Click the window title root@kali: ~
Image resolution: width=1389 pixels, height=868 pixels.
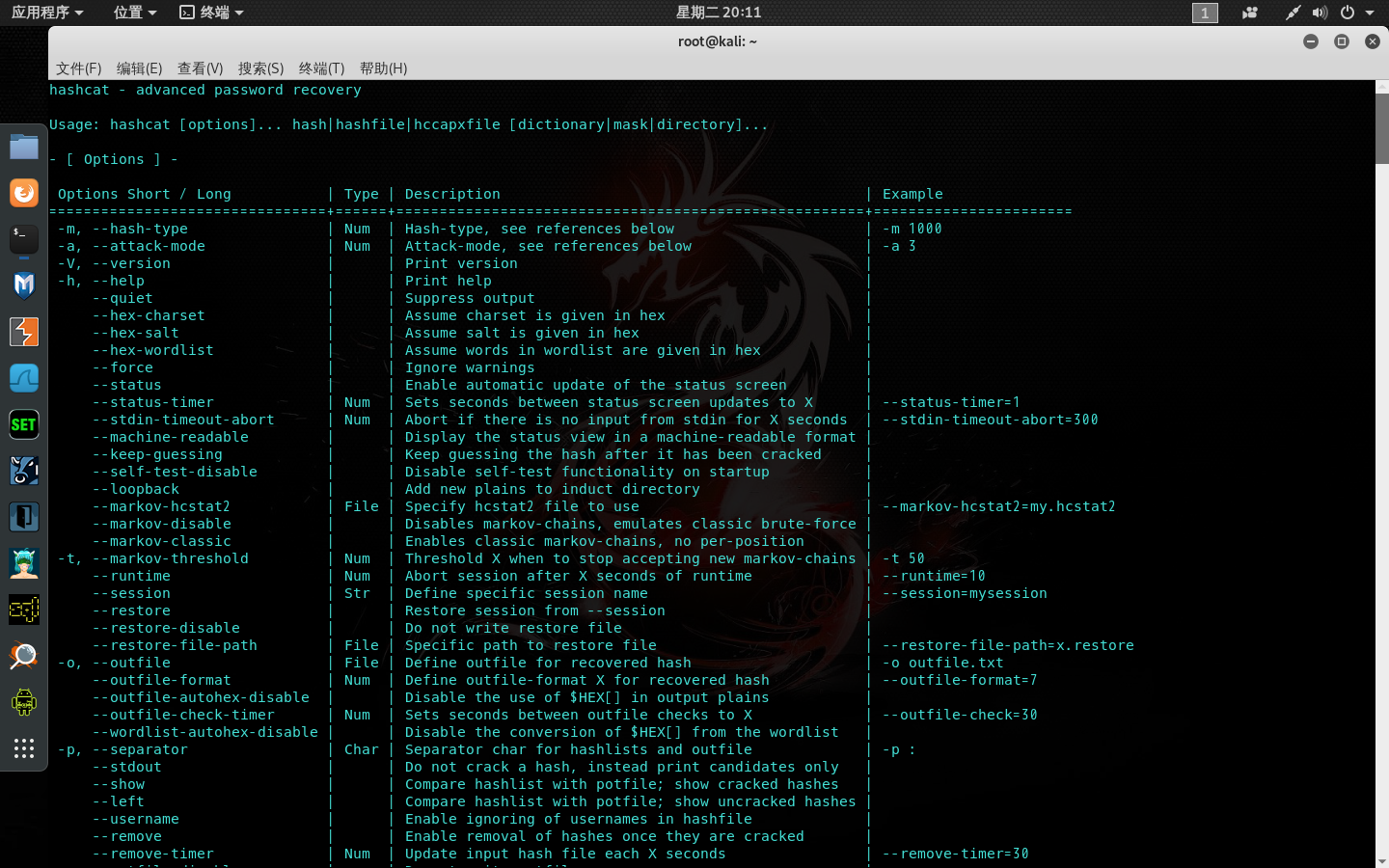[718, 41]
